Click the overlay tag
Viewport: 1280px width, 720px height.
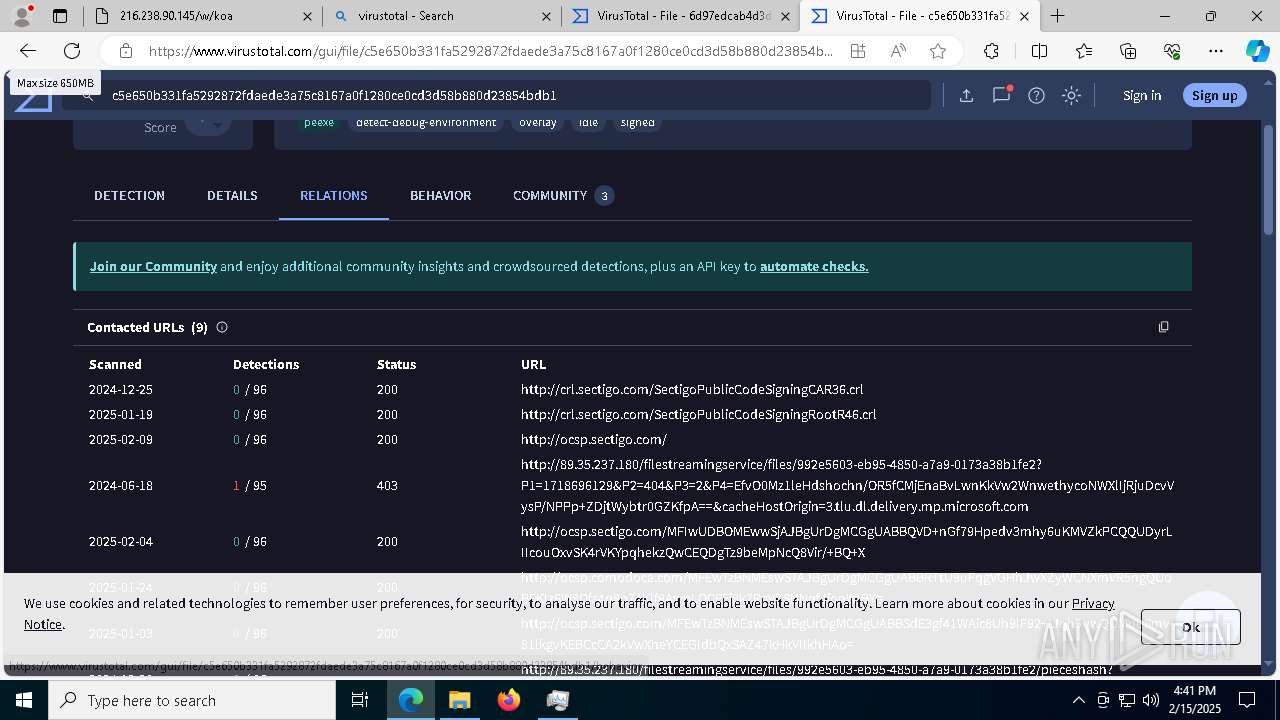537,122
